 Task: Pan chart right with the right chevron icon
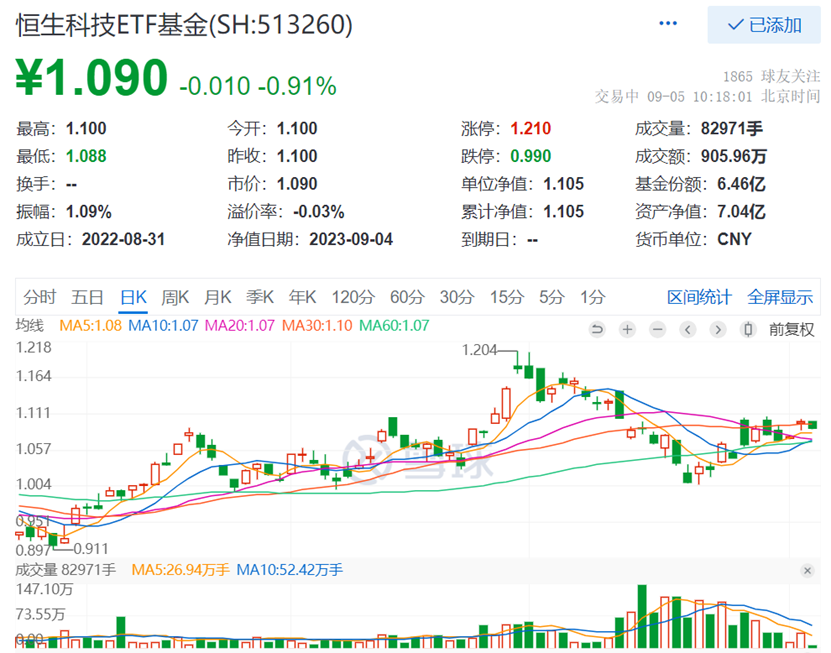tap(718, 329)
